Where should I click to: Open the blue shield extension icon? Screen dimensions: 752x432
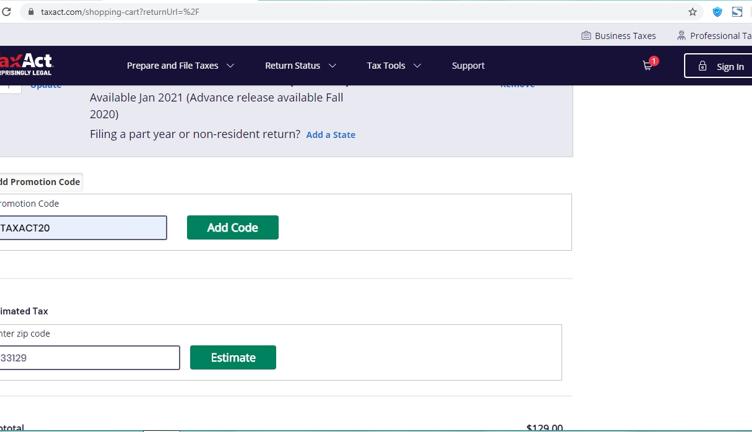(717, 12)
